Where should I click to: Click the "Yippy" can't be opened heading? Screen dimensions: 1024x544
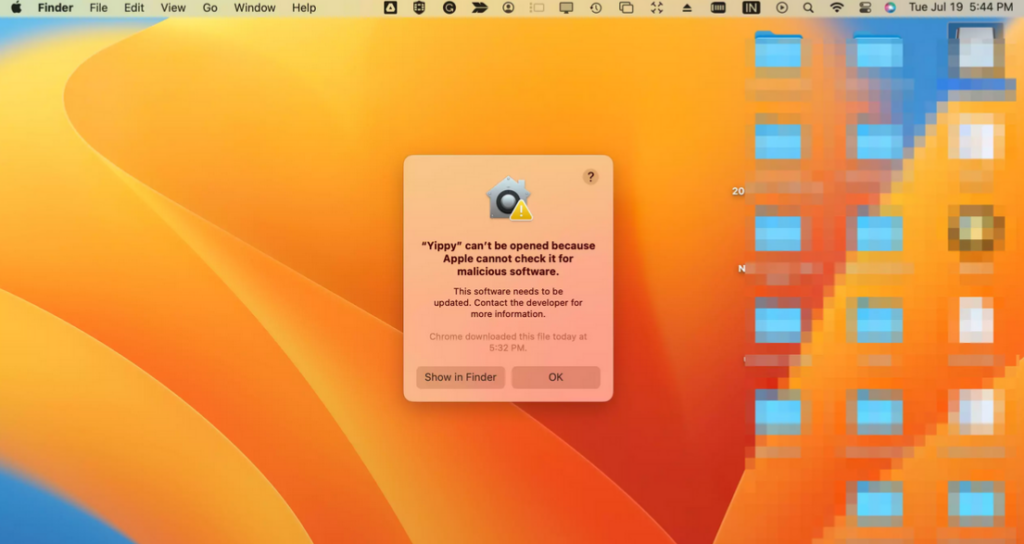pos(508,259)
